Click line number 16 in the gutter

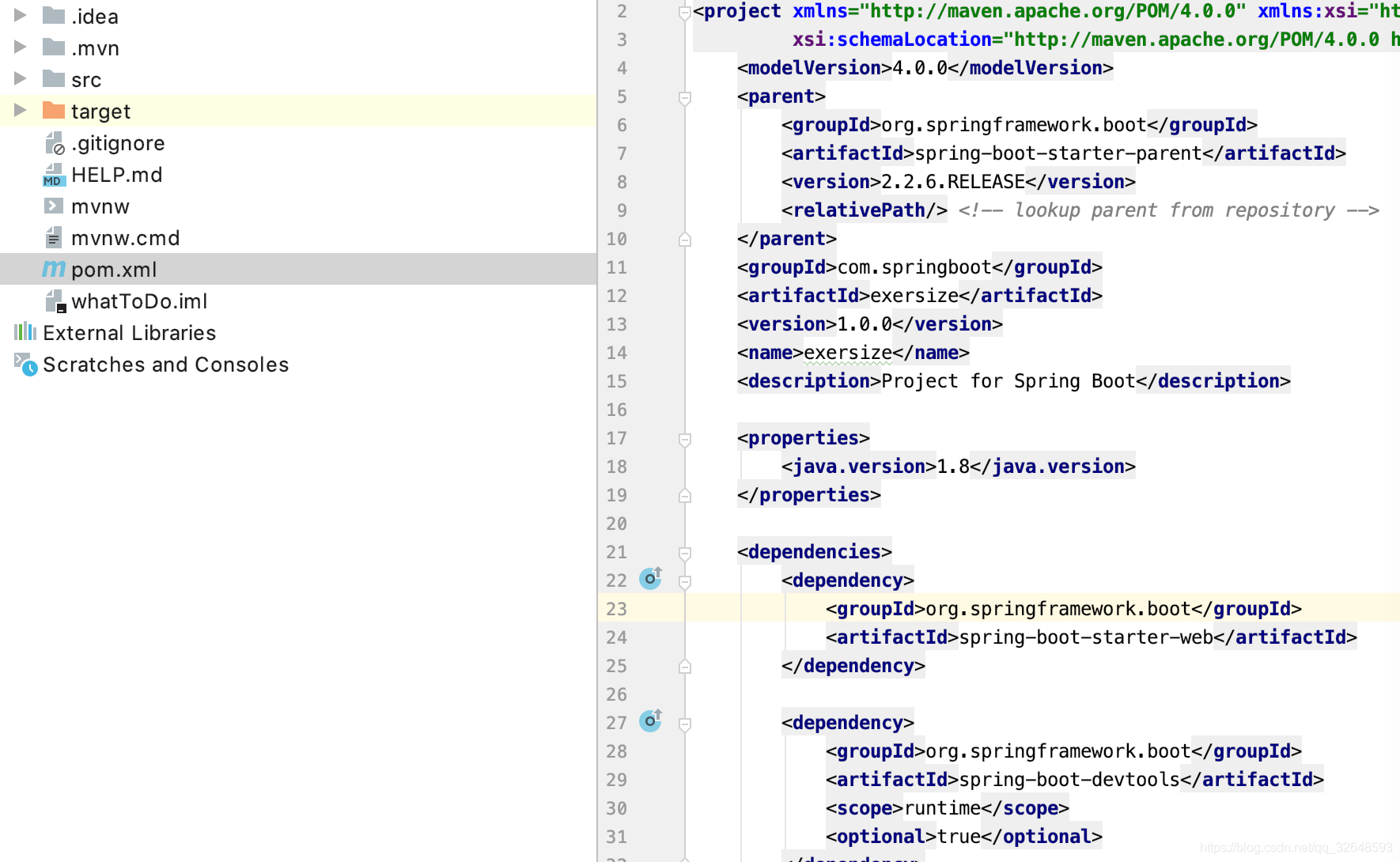point(616,410)
